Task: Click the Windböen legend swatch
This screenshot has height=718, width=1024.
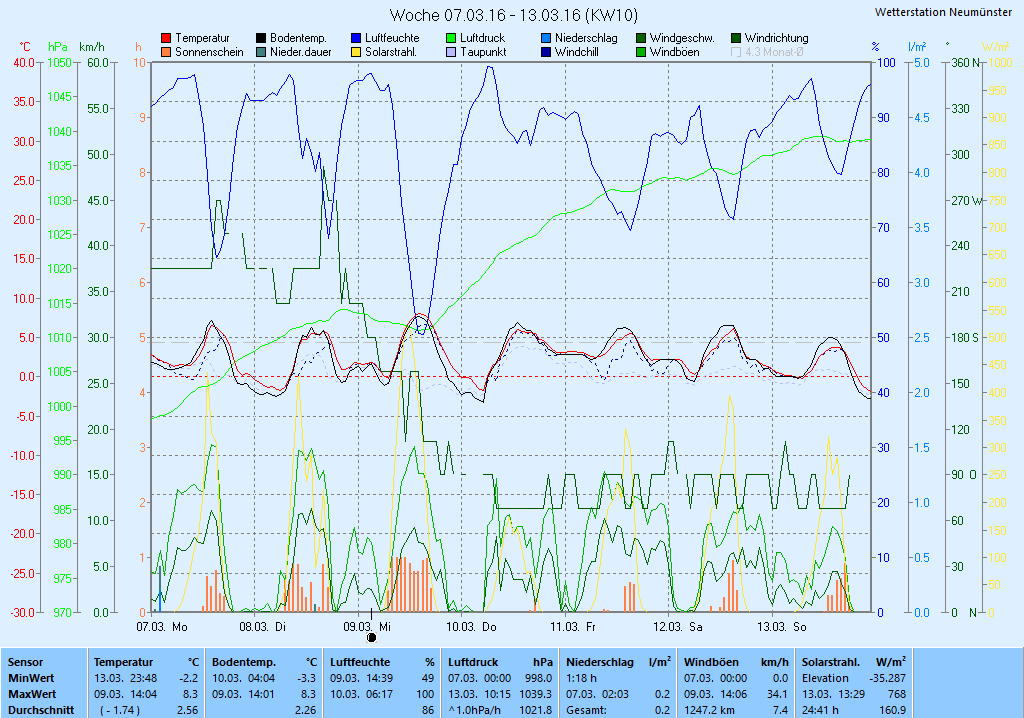Action: coord(641,52)
